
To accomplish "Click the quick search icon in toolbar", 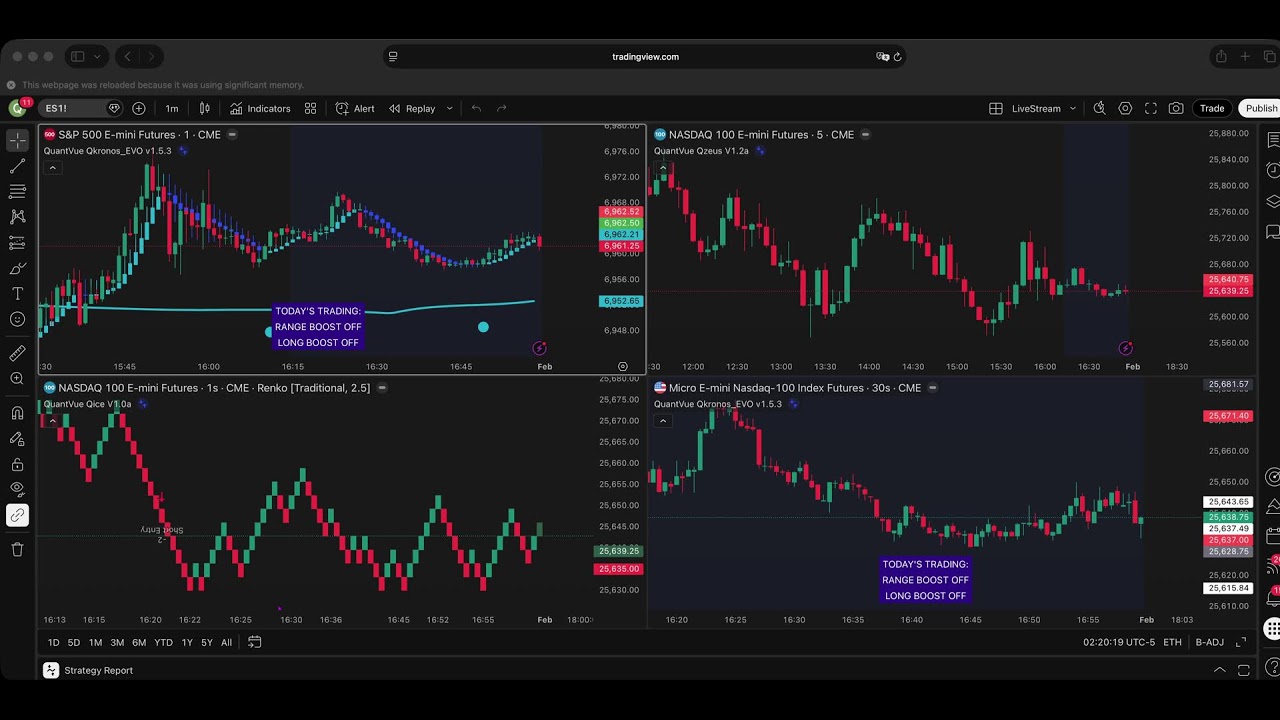I will click(1099, 108).
